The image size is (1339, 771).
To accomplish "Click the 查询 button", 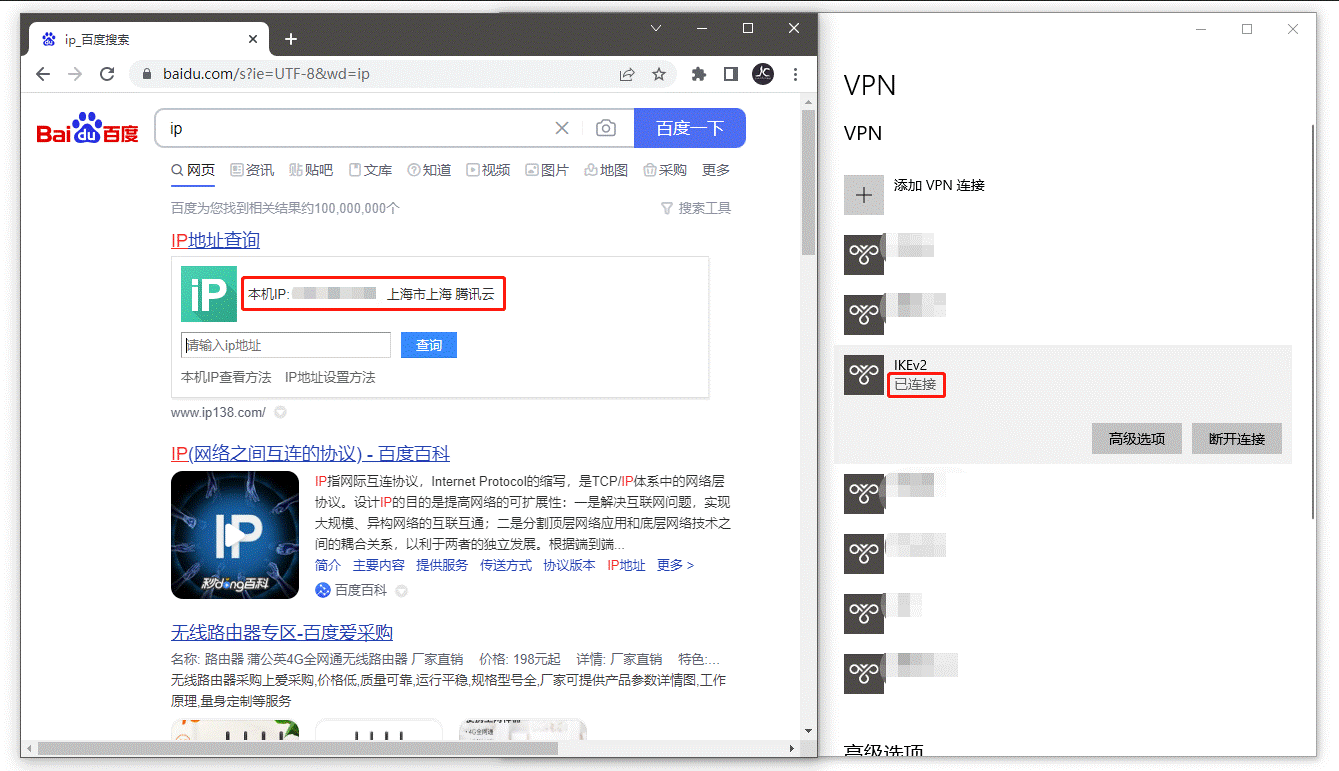I will point(429,345).
